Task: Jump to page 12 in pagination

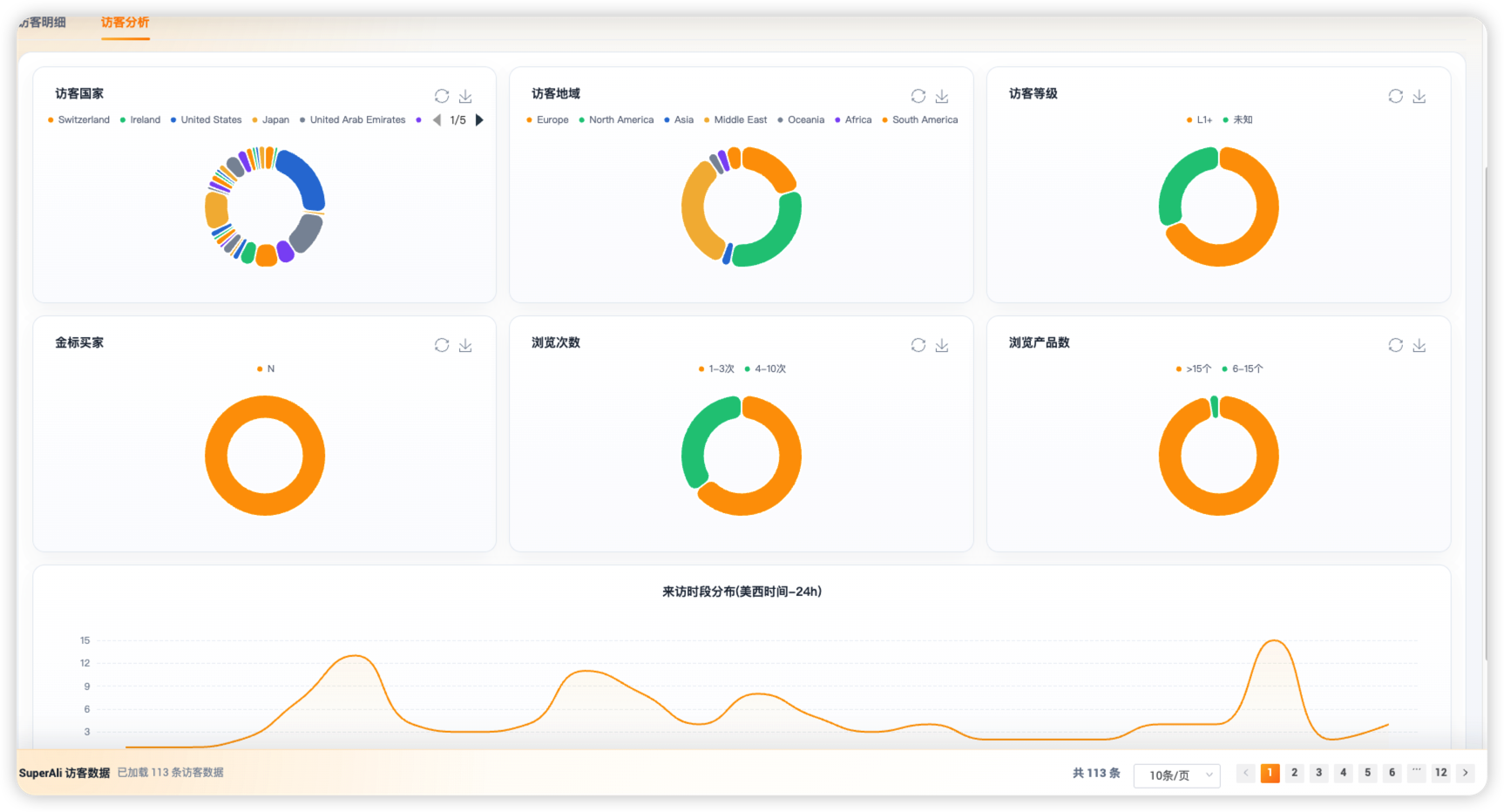Action: point(1441,773)
